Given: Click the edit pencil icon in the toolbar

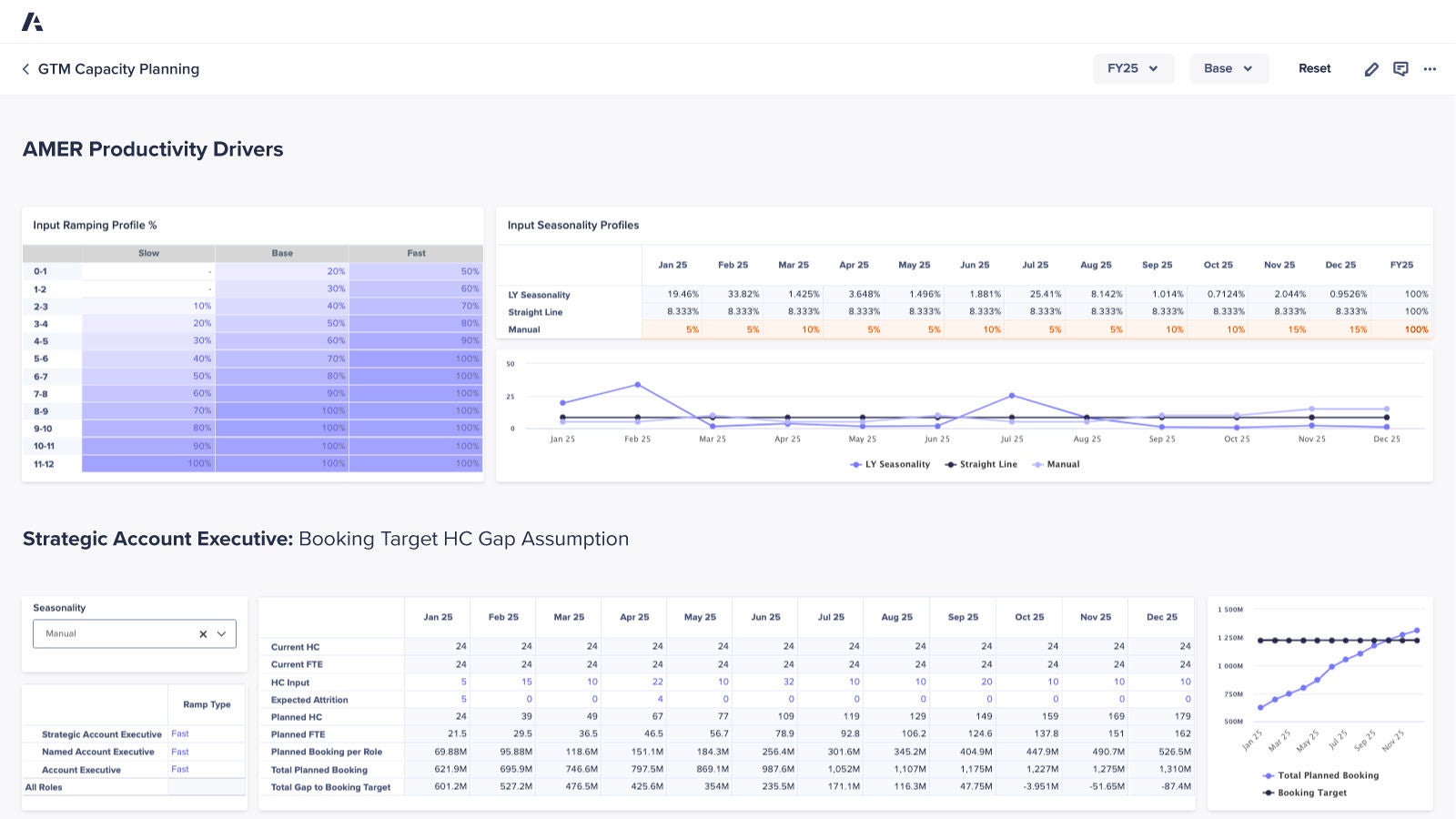Looking at the screenshot, I should click(x=1371, y=68).
